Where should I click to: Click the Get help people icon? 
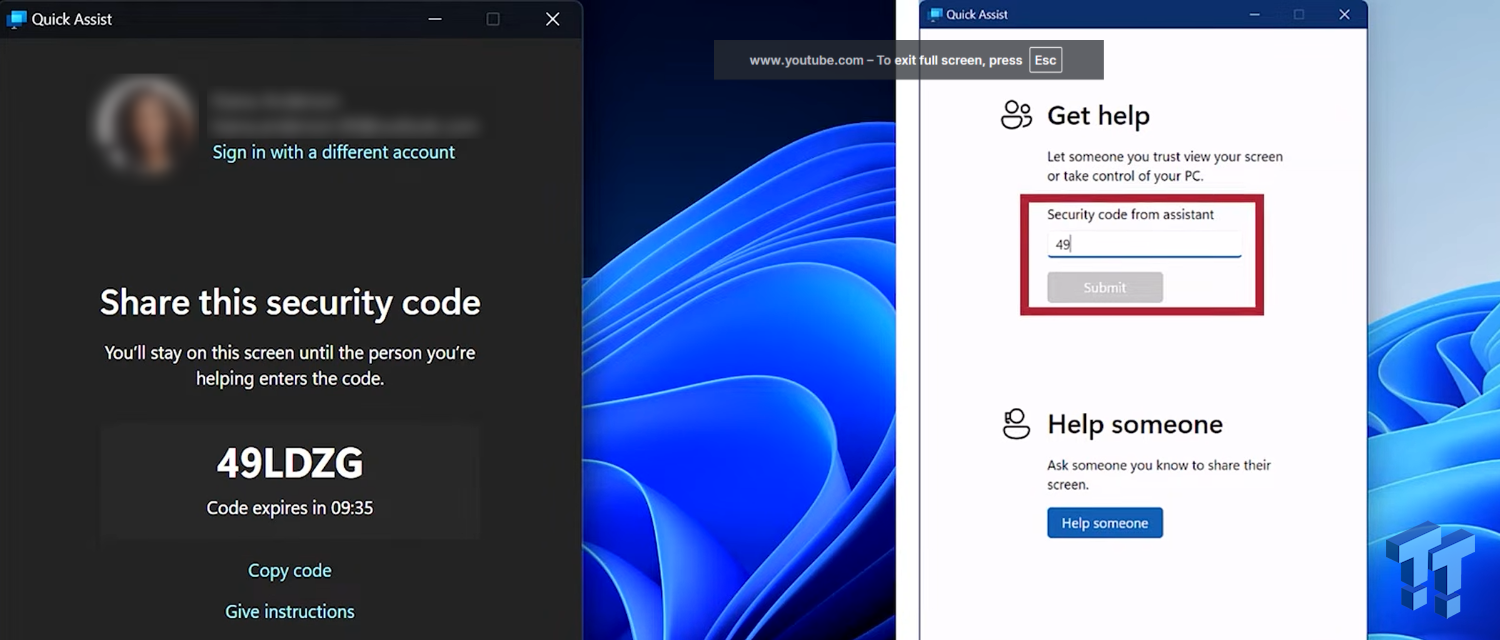(1016, 115)
